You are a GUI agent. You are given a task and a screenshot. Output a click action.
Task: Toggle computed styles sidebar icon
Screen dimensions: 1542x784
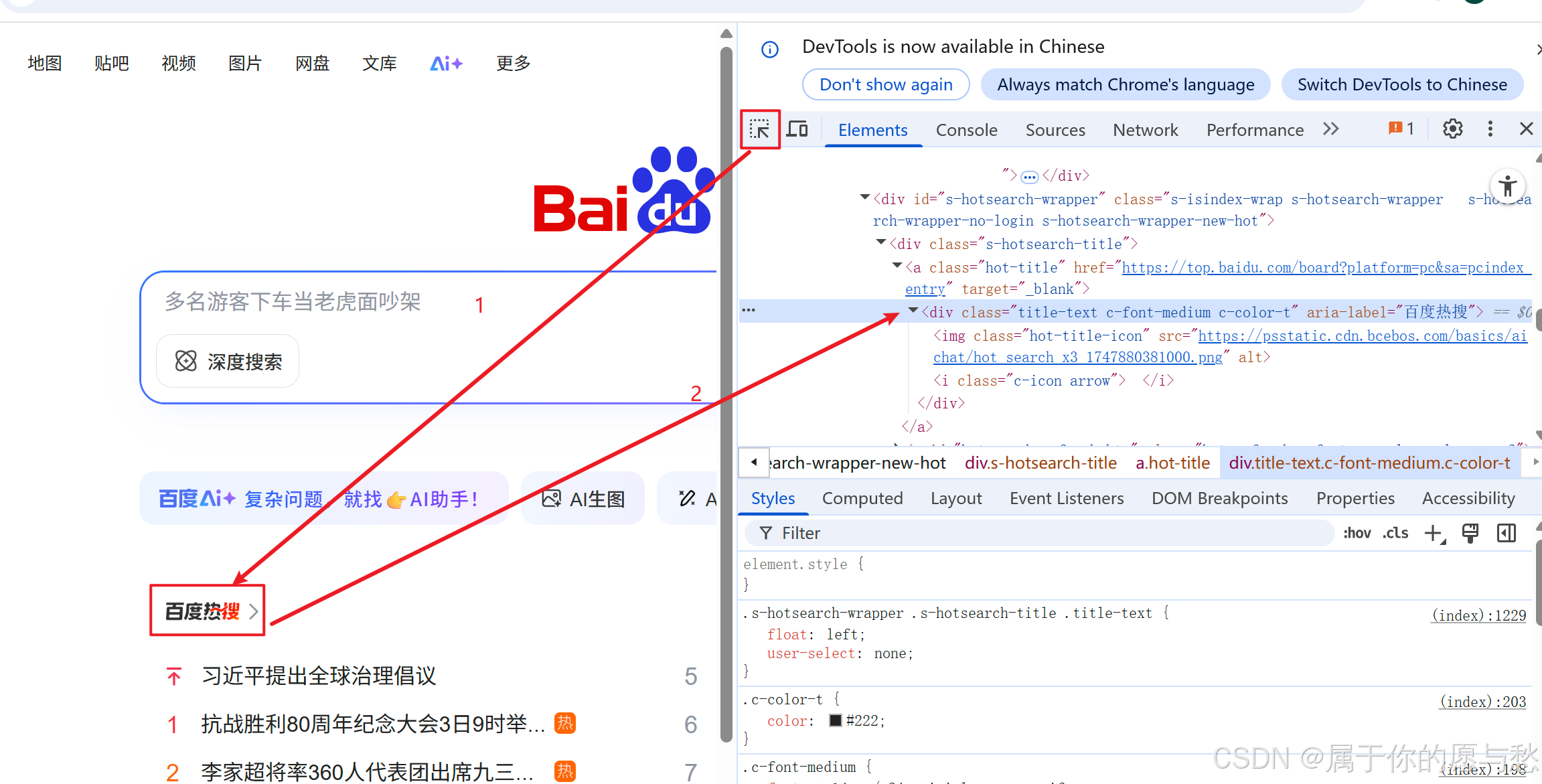coord(1507,534)
